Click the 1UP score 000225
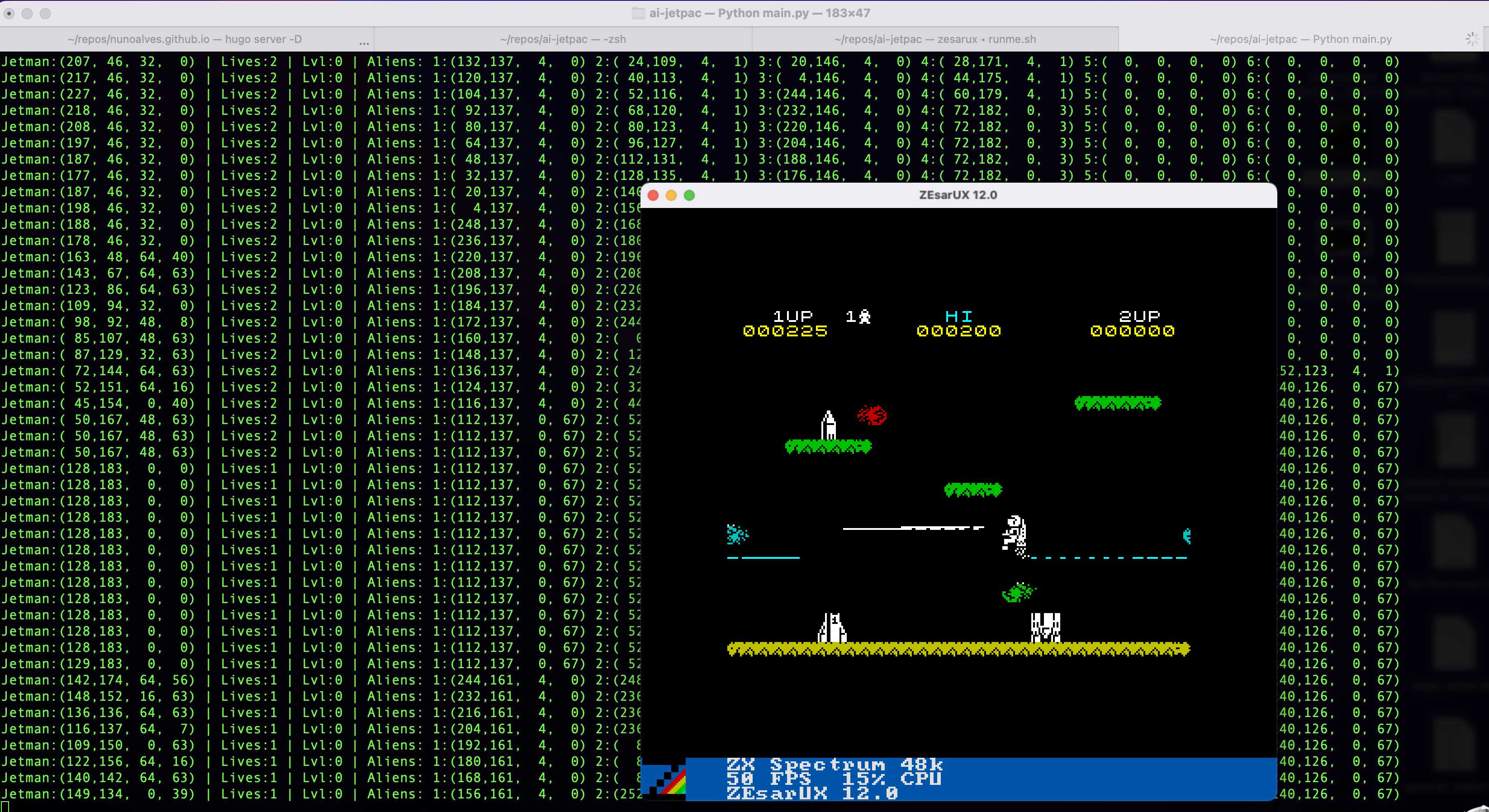This screenshot has height=812, width=1489. 785,331
